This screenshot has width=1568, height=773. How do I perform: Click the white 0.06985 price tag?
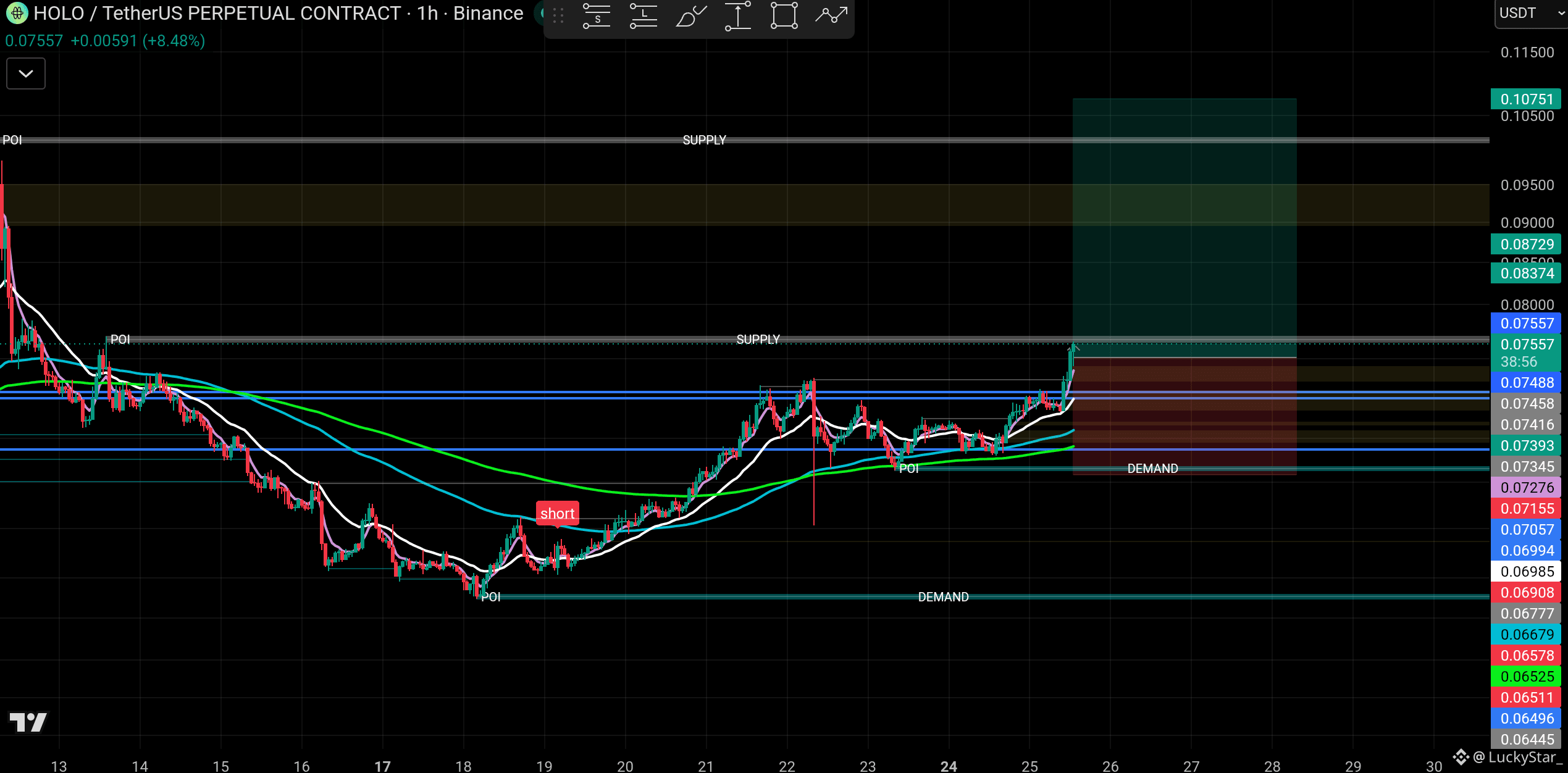coord(1526,572)
